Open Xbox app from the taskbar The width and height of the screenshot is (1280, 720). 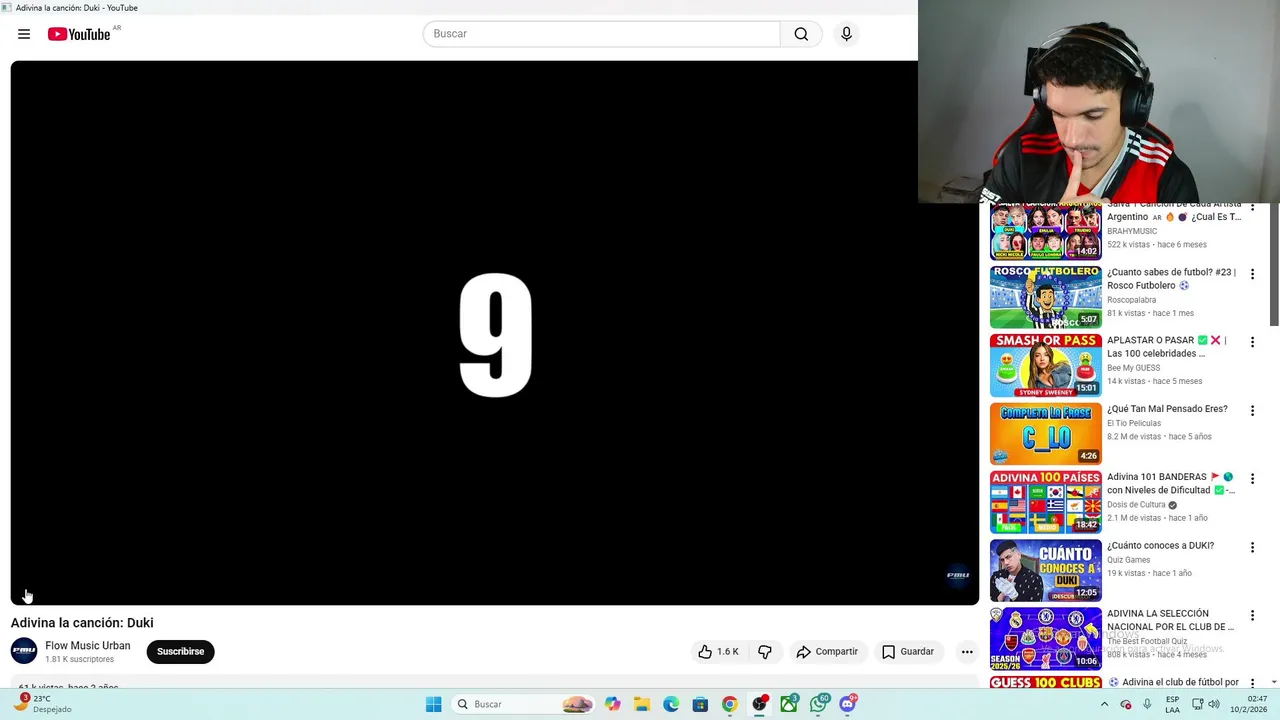(x=789, y=704)
